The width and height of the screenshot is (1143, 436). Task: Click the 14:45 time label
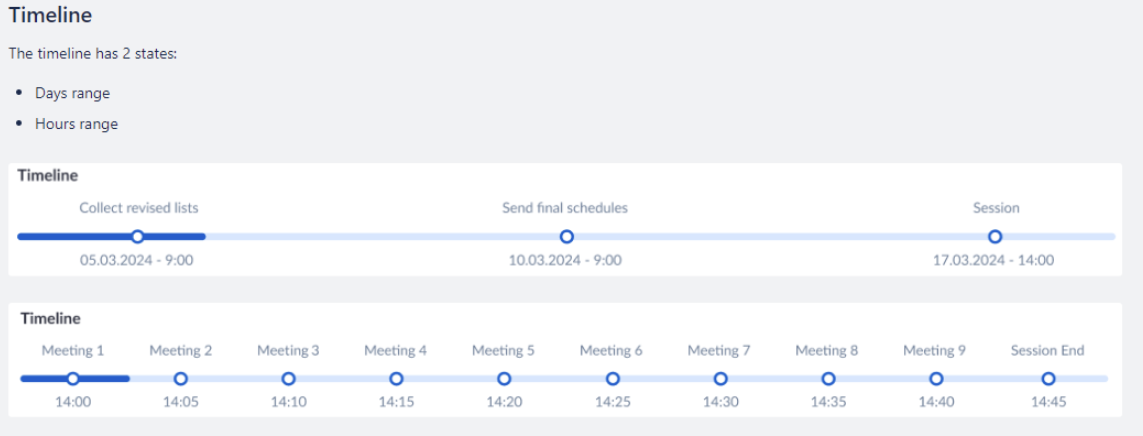point(1047,402)
